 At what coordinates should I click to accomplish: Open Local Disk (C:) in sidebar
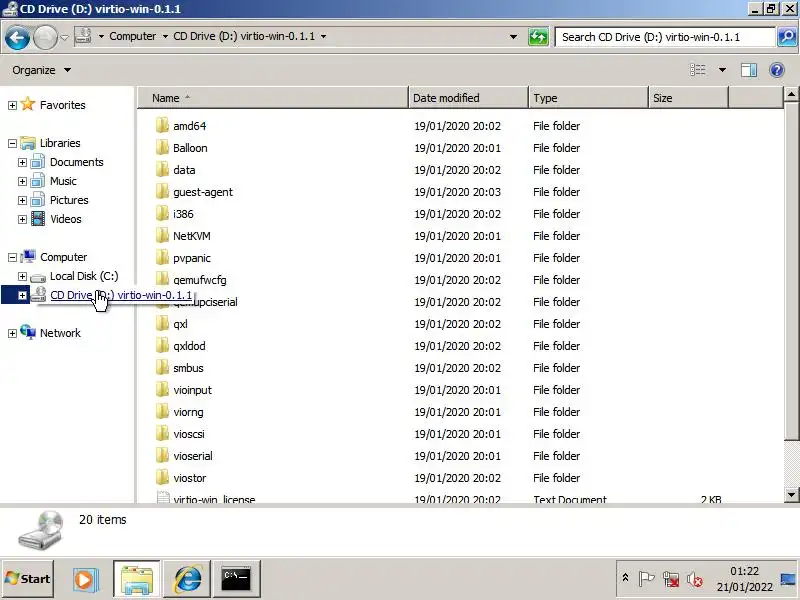84,276
